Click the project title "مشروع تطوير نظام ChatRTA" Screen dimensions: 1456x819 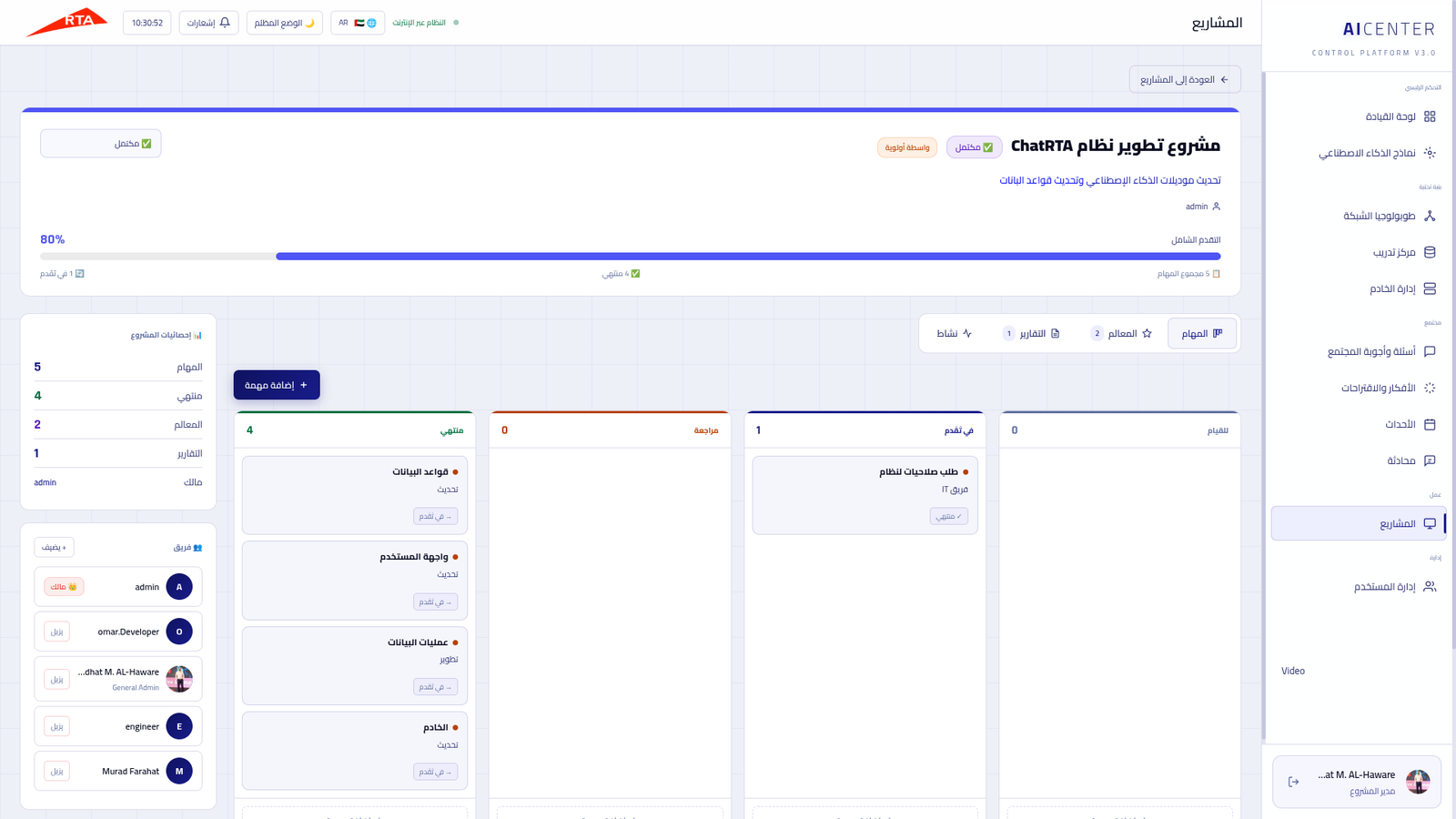point(1116,146)
